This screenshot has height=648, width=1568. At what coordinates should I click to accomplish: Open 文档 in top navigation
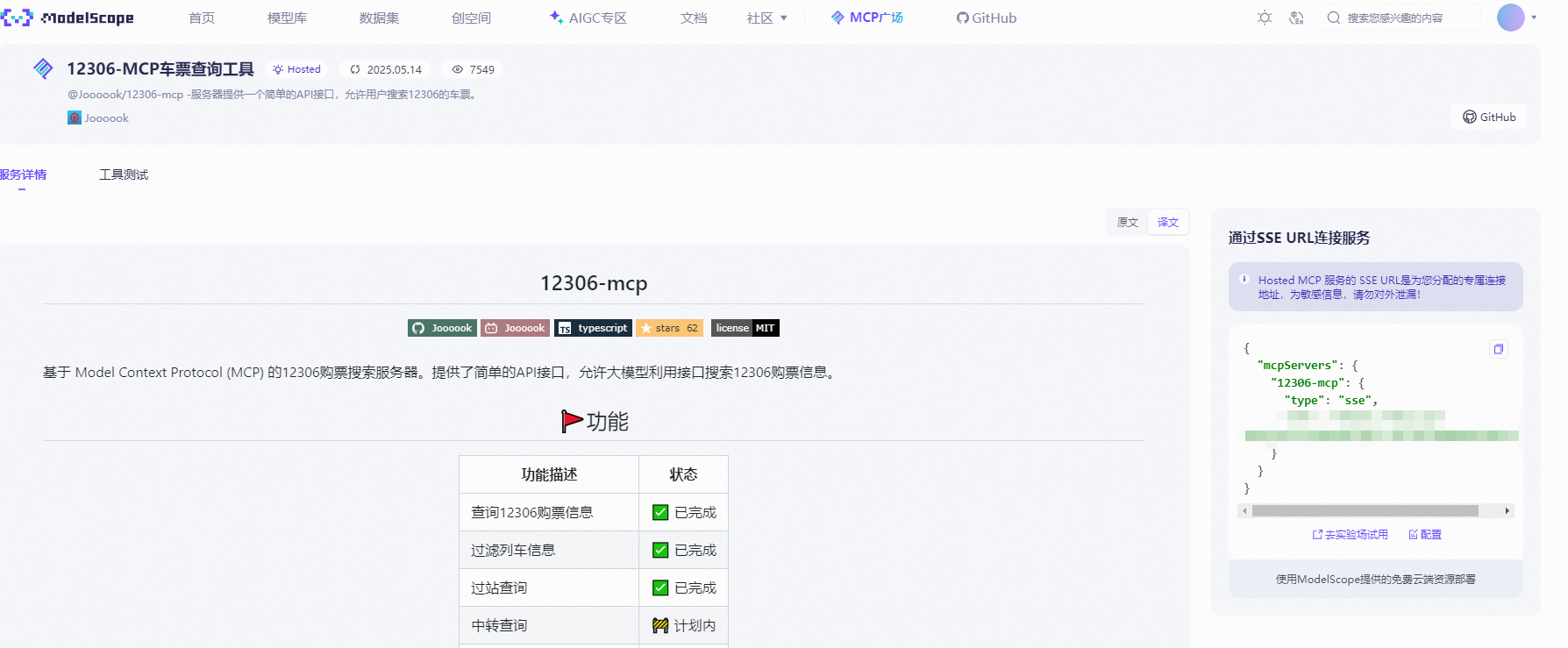click(x=694, y=18)
